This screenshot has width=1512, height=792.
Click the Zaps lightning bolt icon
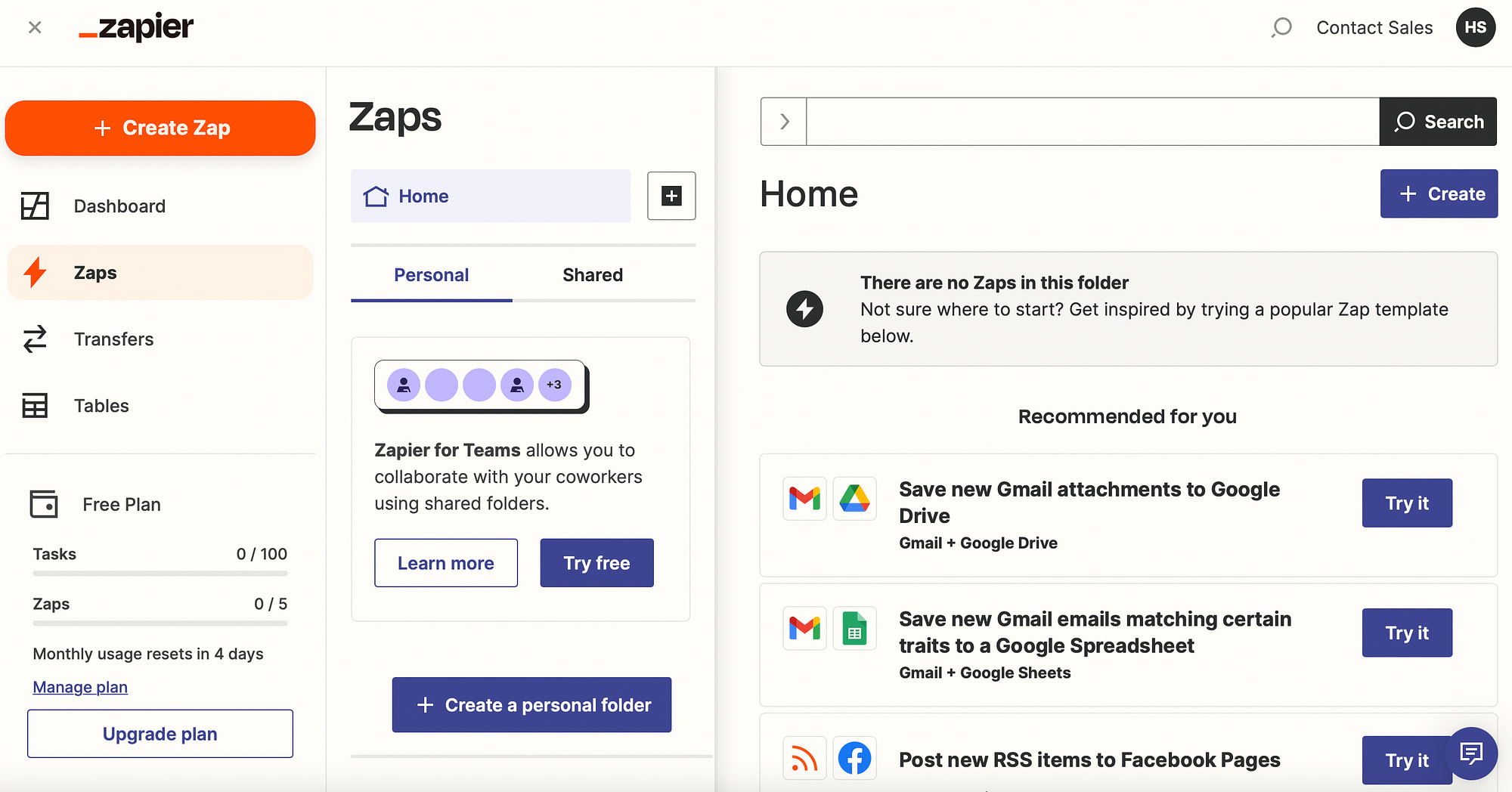coord(35,273)
